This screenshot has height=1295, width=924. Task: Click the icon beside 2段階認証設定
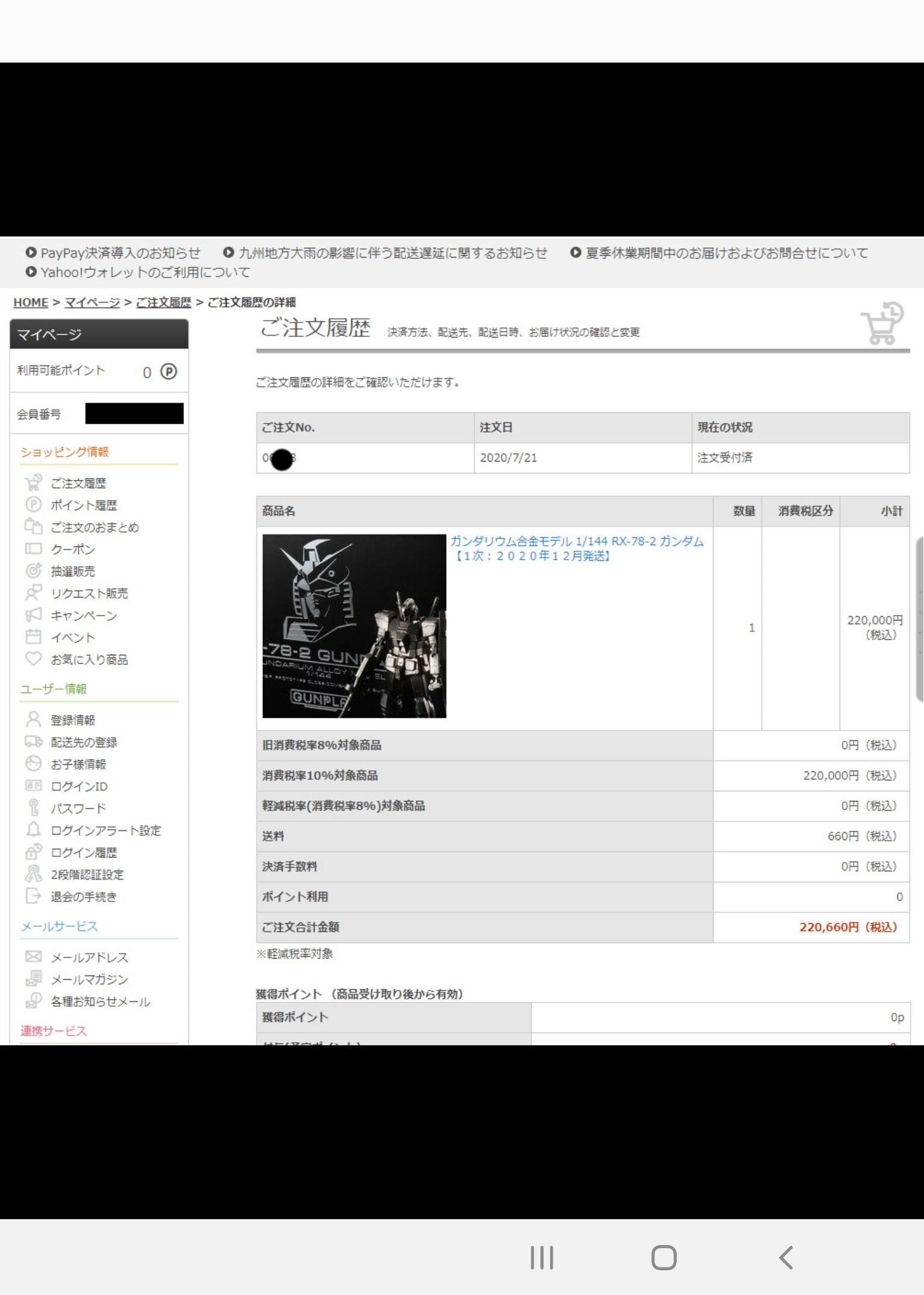[x=34, y=874]
